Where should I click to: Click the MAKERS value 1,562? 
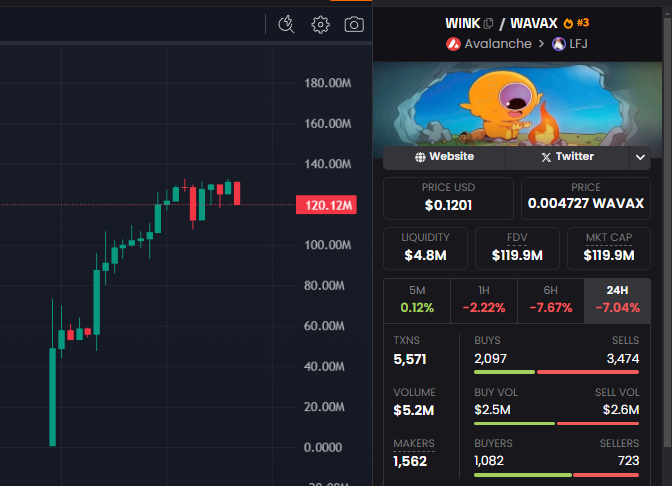410,461
